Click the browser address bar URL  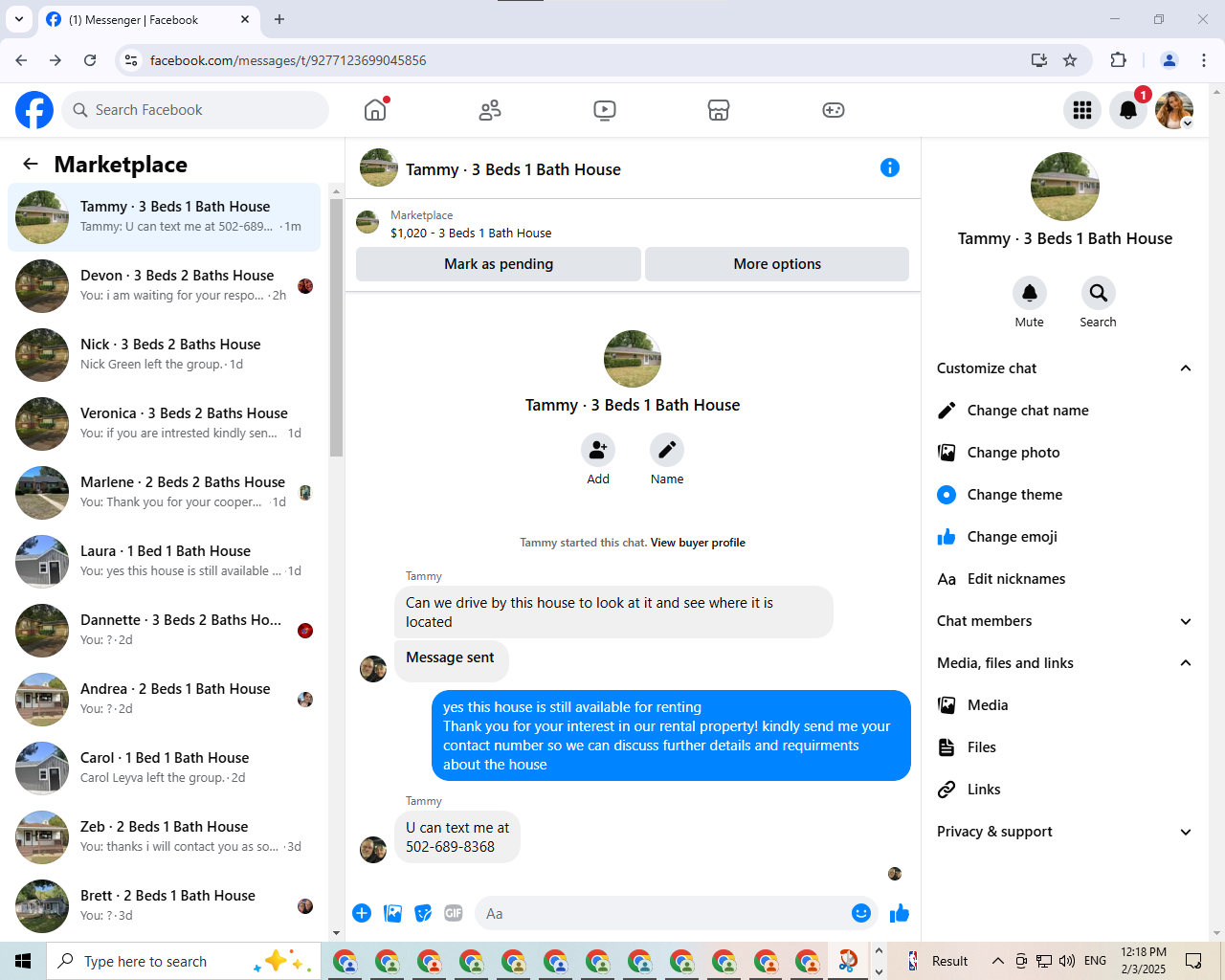[288, 60]
